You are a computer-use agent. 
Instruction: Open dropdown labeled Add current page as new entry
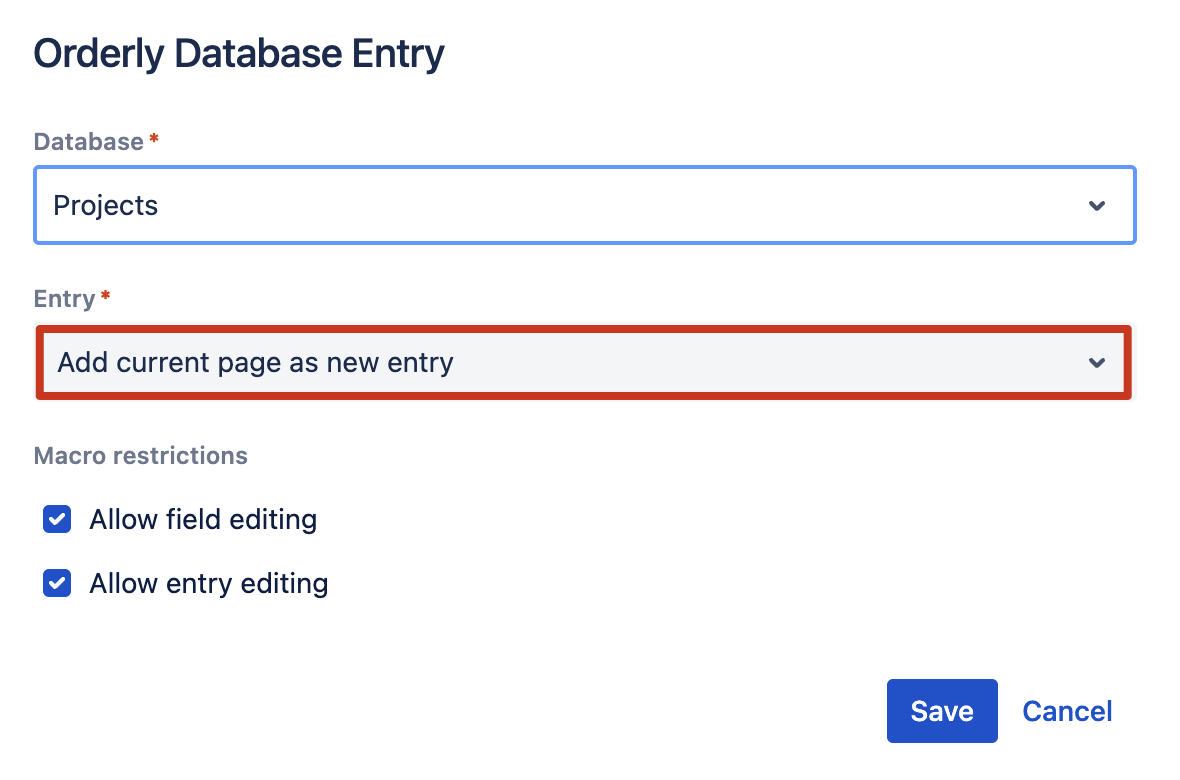[x=585, y=363]
